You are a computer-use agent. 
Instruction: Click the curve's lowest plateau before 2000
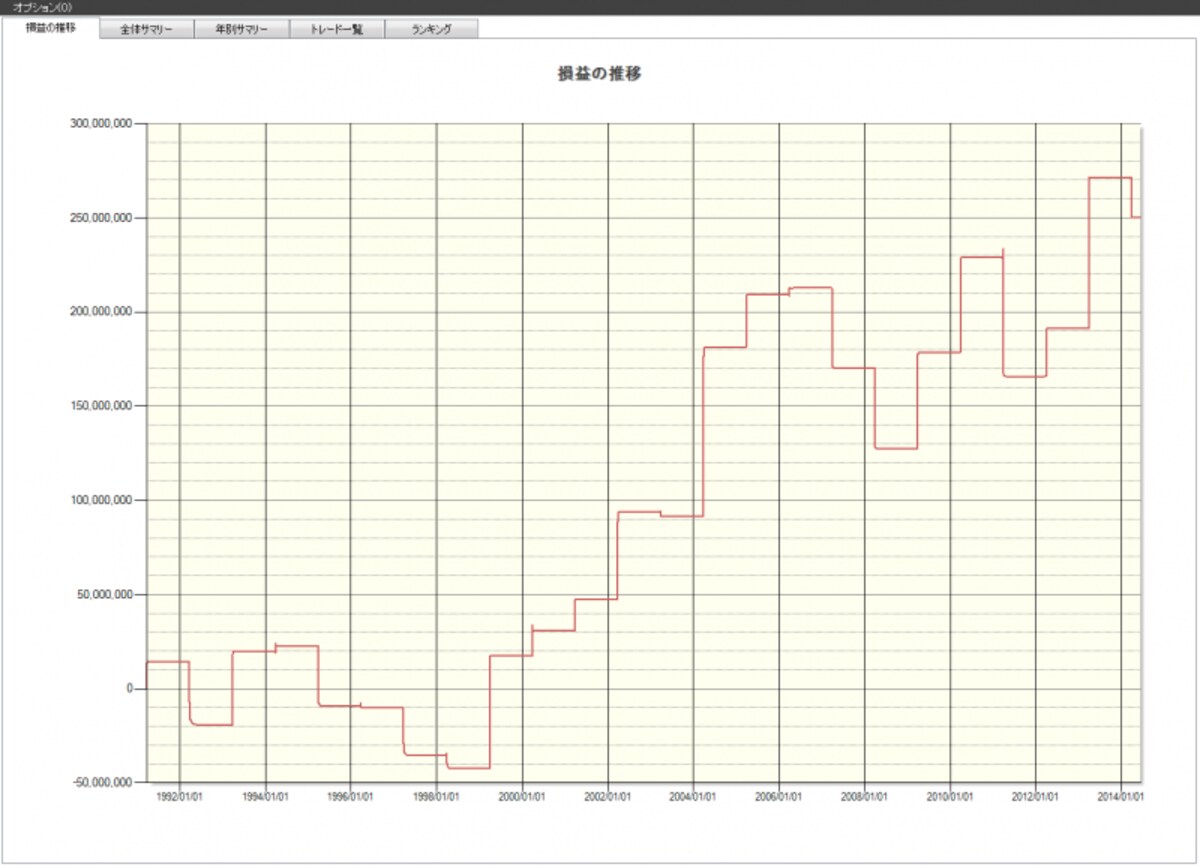click(468, 768)
